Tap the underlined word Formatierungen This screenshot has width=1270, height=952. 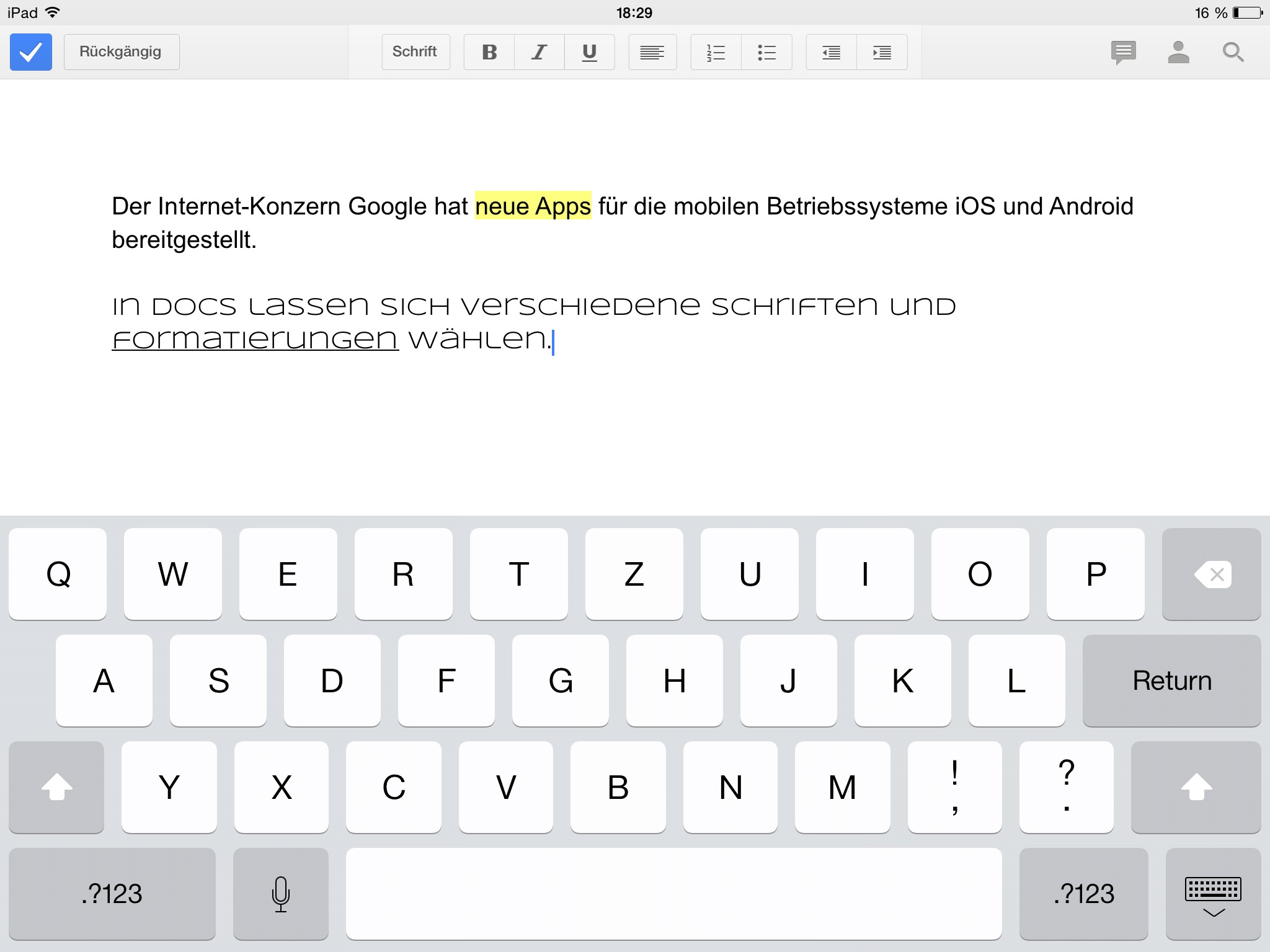tap(255, 339)
